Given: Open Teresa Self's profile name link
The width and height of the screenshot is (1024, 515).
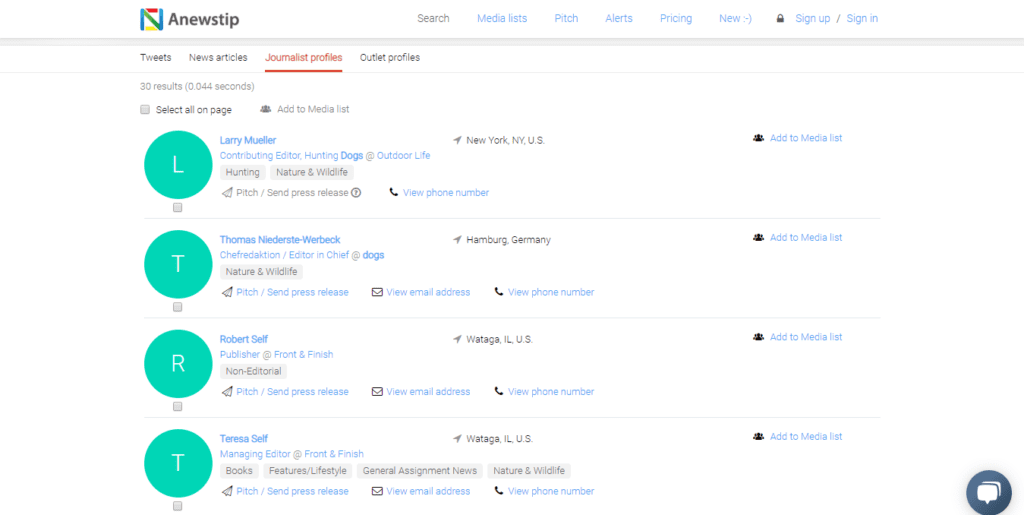Looking at the screenshot, I should (244, 439).
